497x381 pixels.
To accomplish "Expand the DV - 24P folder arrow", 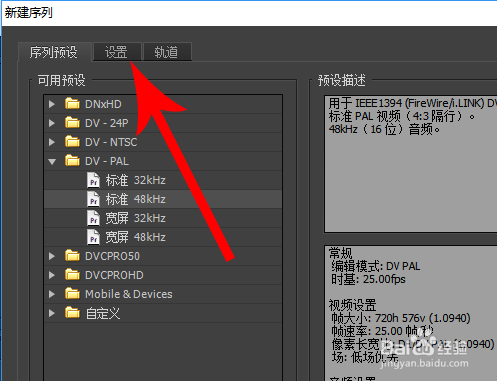I will (52, 123).
